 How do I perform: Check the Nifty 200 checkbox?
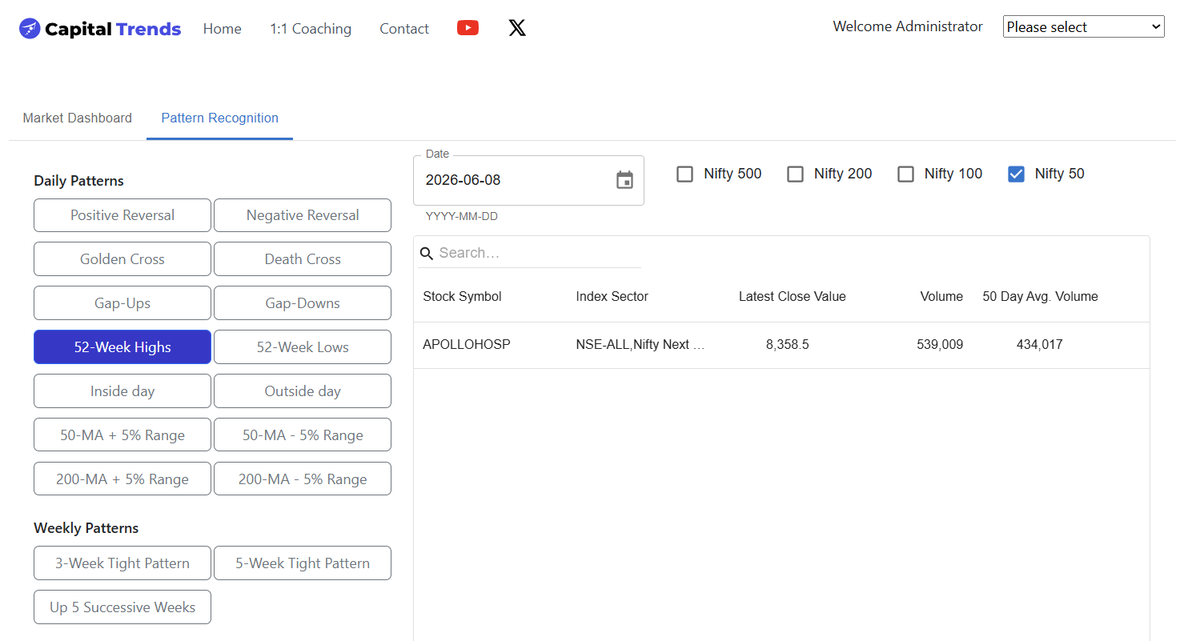pyautogui.click(x=795, y=174)
